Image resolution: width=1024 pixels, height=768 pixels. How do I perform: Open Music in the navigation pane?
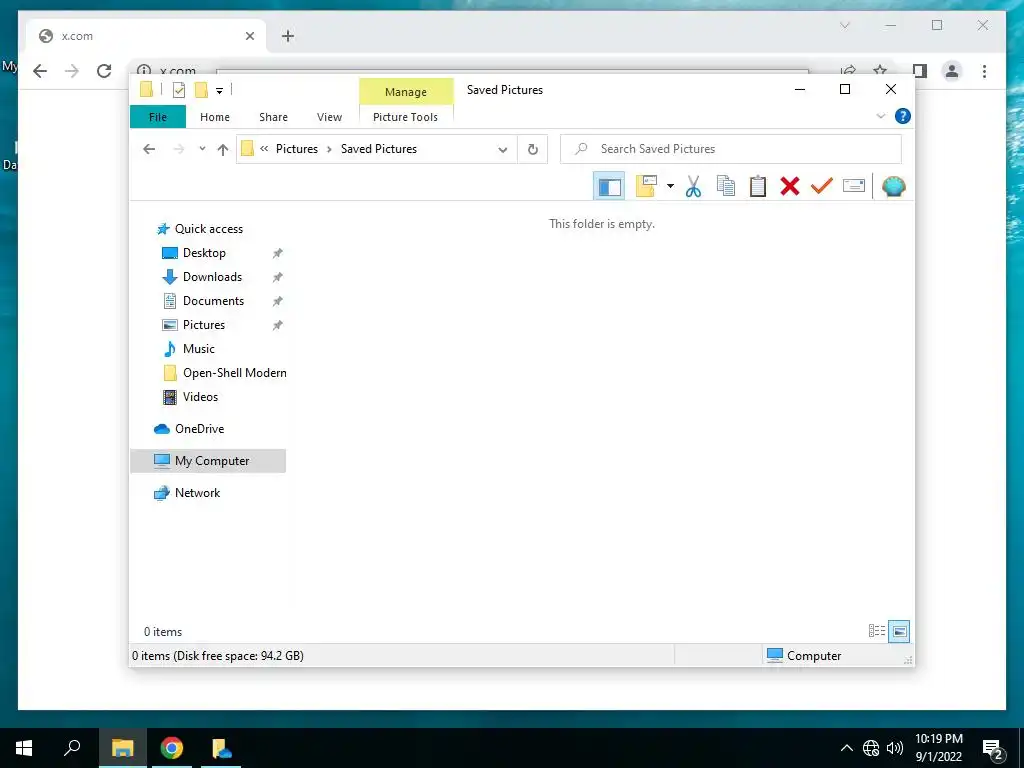coord(199,349)
